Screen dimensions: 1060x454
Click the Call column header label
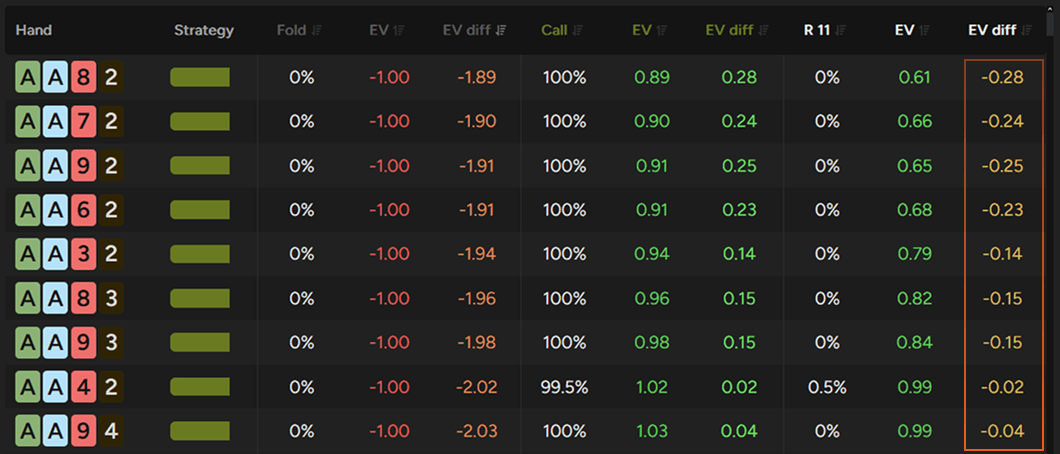coord(555,30)
